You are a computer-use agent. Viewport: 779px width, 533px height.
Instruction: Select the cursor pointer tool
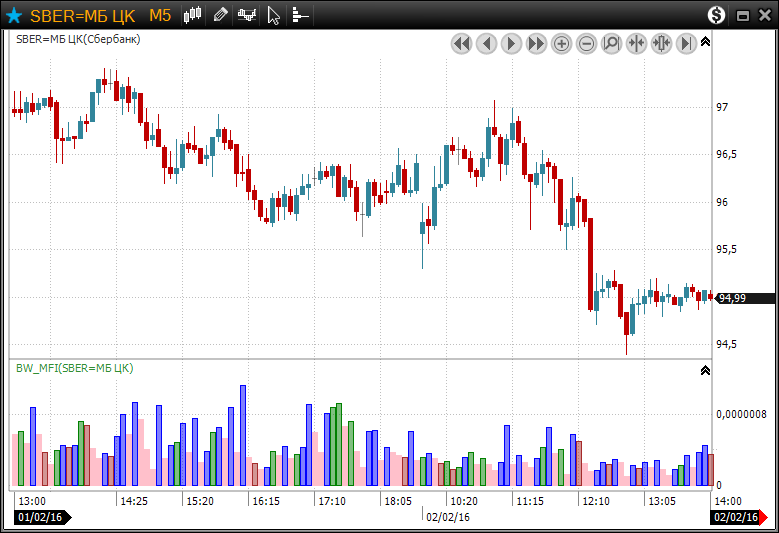[x=274, y=15]
